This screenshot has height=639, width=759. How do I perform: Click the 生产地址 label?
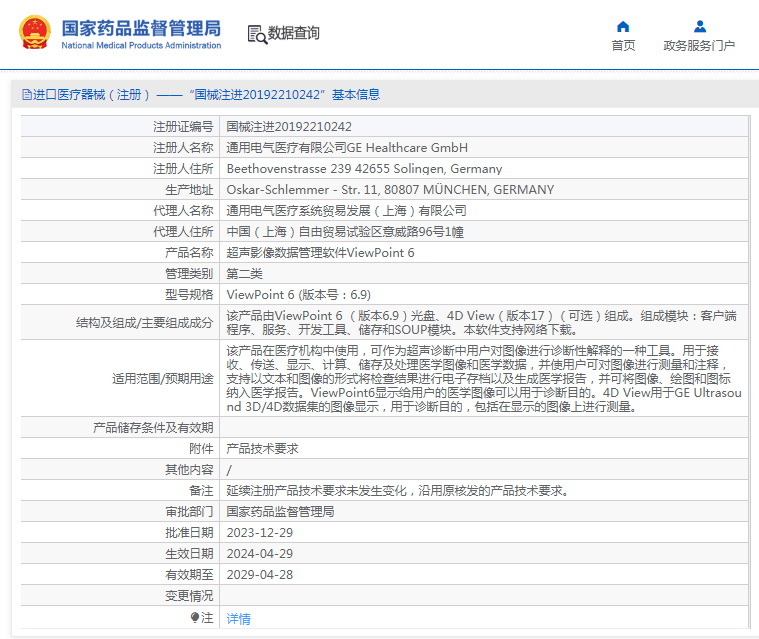point(189,190)
